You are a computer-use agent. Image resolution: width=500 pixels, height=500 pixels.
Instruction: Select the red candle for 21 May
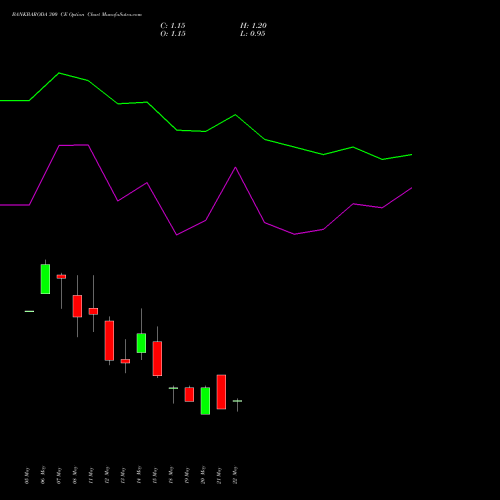[221, 392]
